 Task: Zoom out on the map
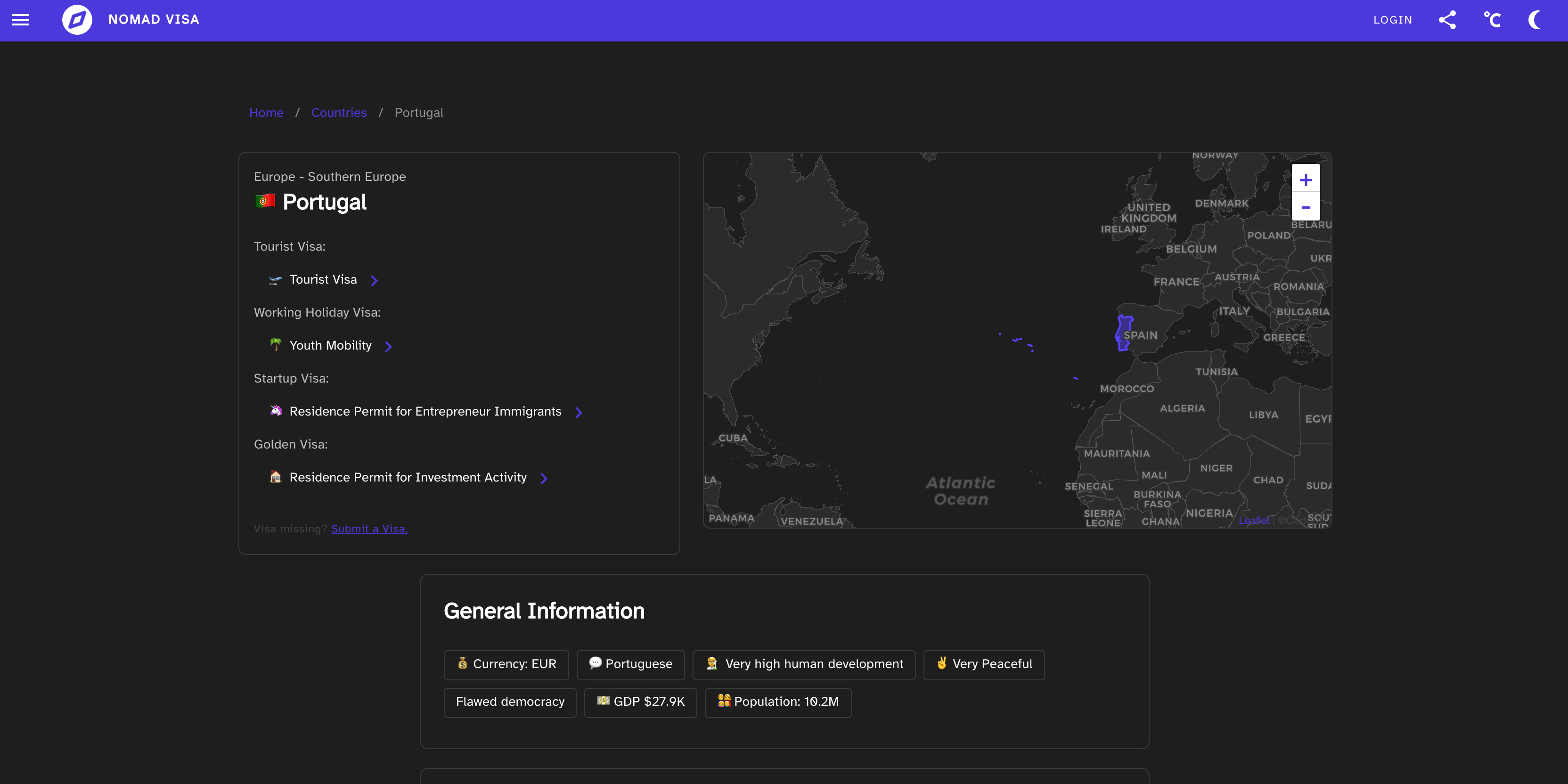(1305, 207)
